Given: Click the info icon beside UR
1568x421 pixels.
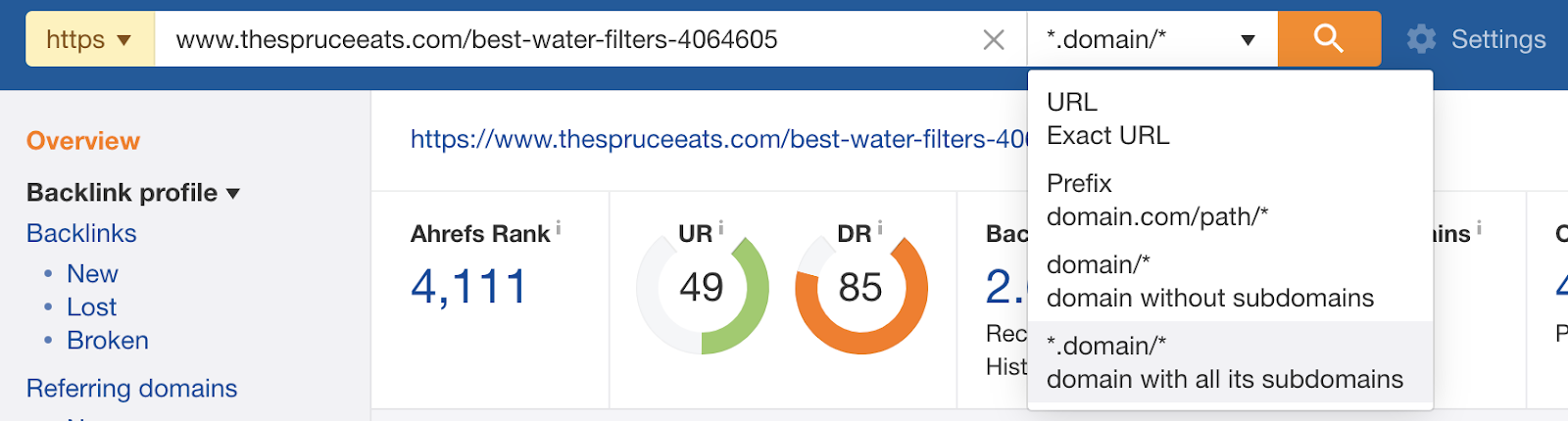Looking at the screenshot, I should pos(720,228).
